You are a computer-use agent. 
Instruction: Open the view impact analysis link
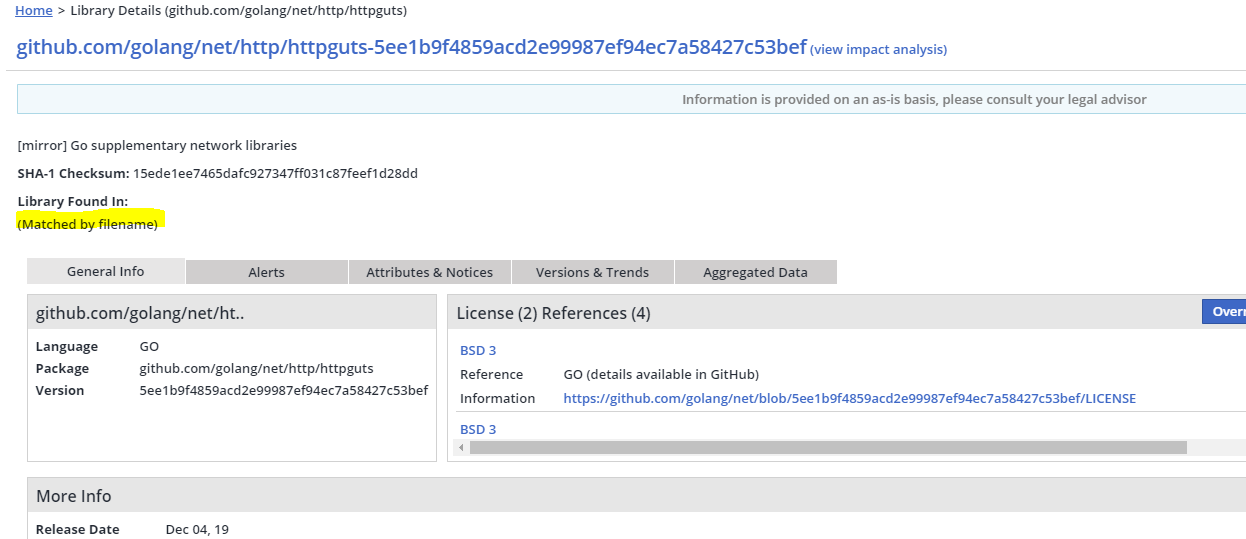(878, 49)
